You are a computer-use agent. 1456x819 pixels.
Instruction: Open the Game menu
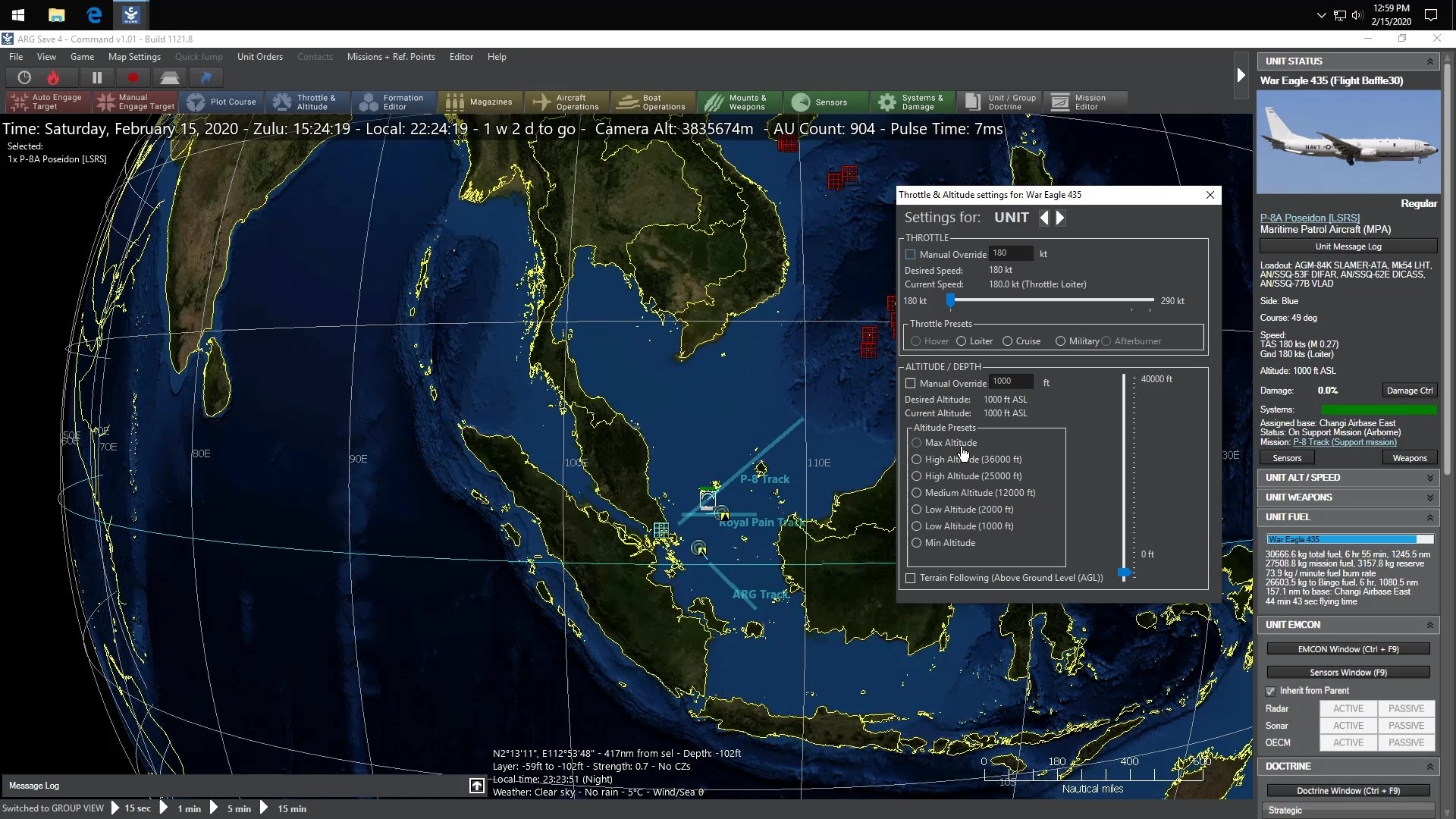pos(82,57)
